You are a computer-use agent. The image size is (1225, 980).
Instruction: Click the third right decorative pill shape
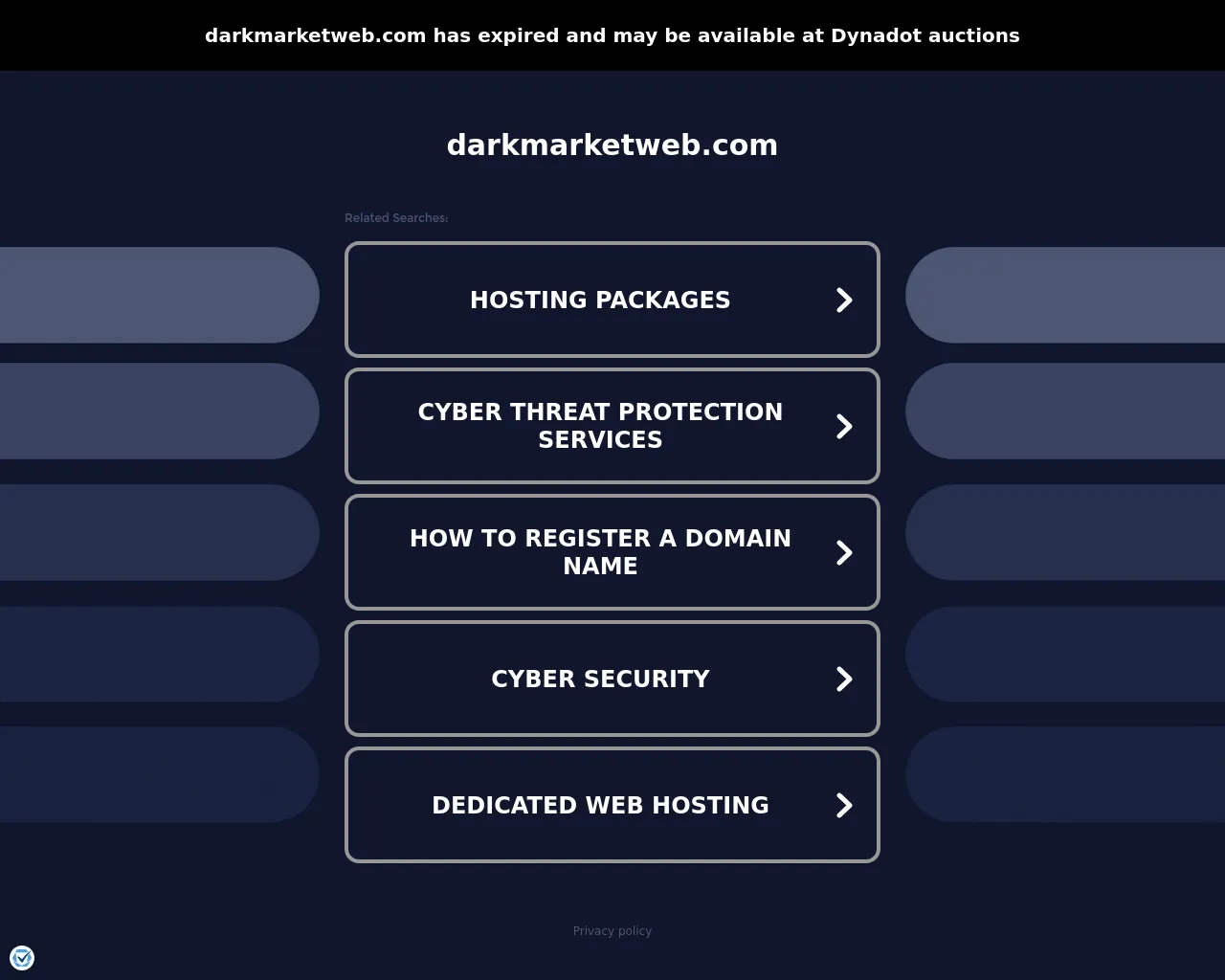1065,532
